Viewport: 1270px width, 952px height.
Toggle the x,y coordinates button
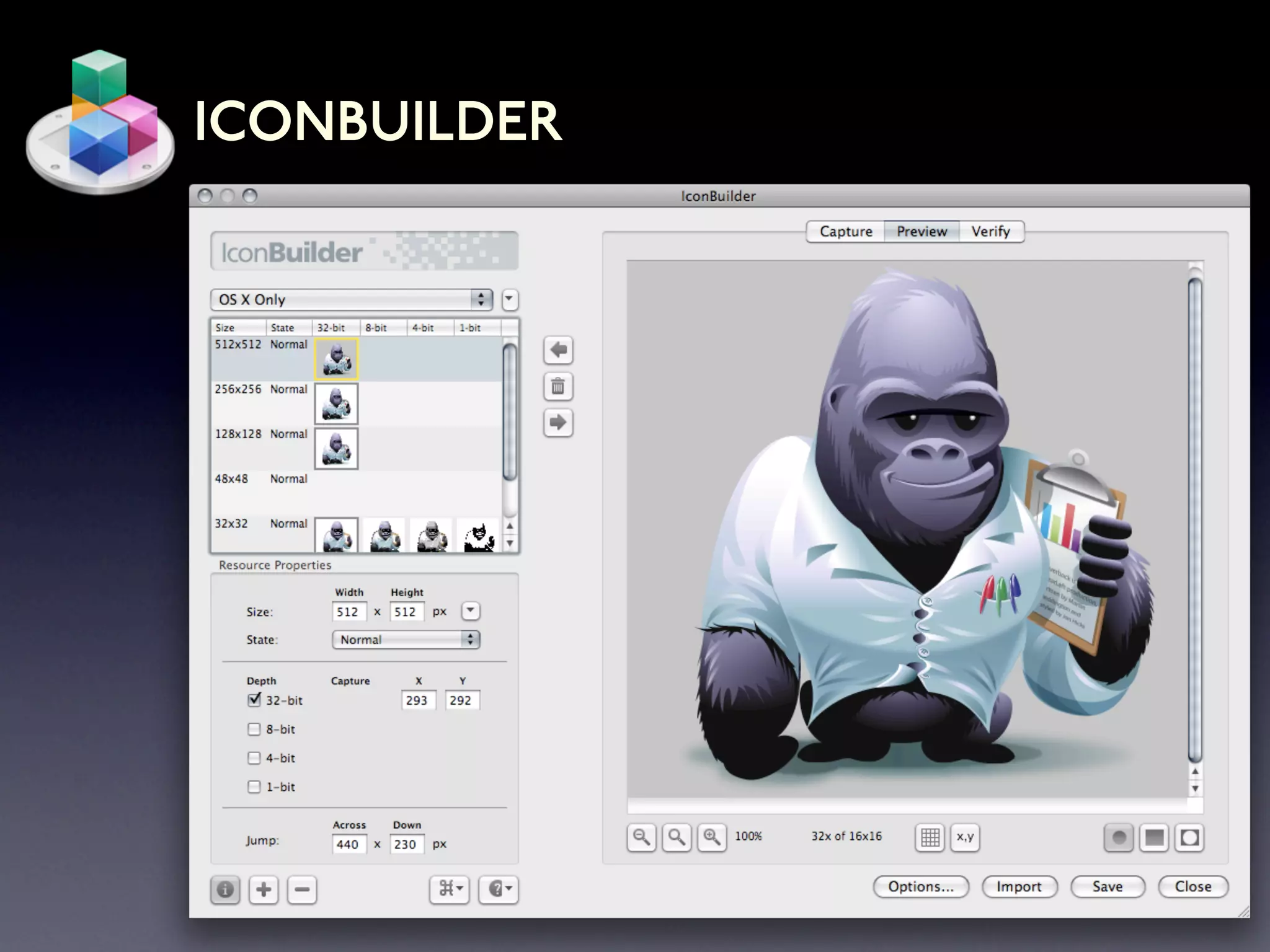click(966, 838)
